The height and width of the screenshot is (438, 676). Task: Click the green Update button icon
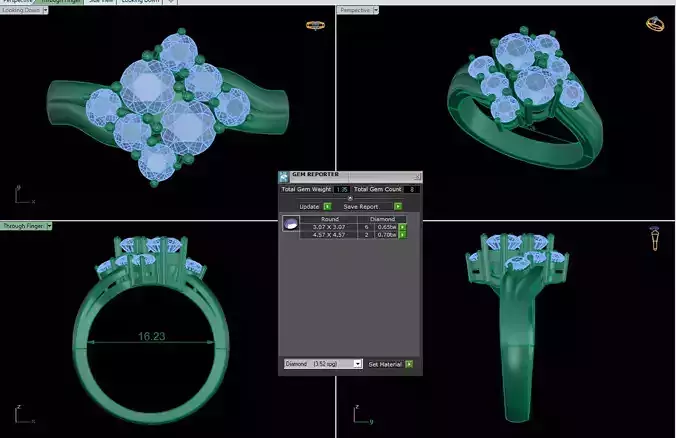point(327,206)
